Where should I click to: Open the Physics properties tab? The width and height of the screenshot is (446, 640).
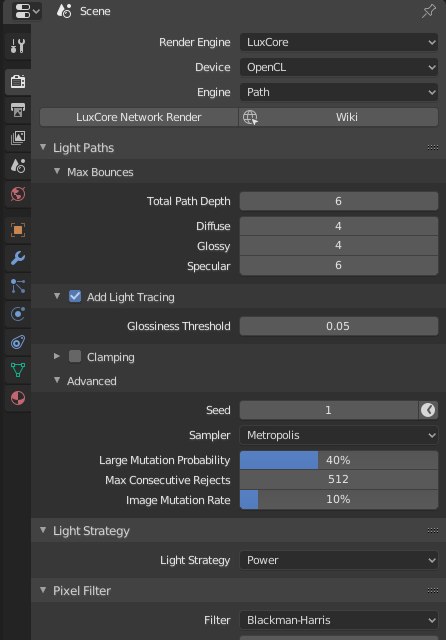18,314
